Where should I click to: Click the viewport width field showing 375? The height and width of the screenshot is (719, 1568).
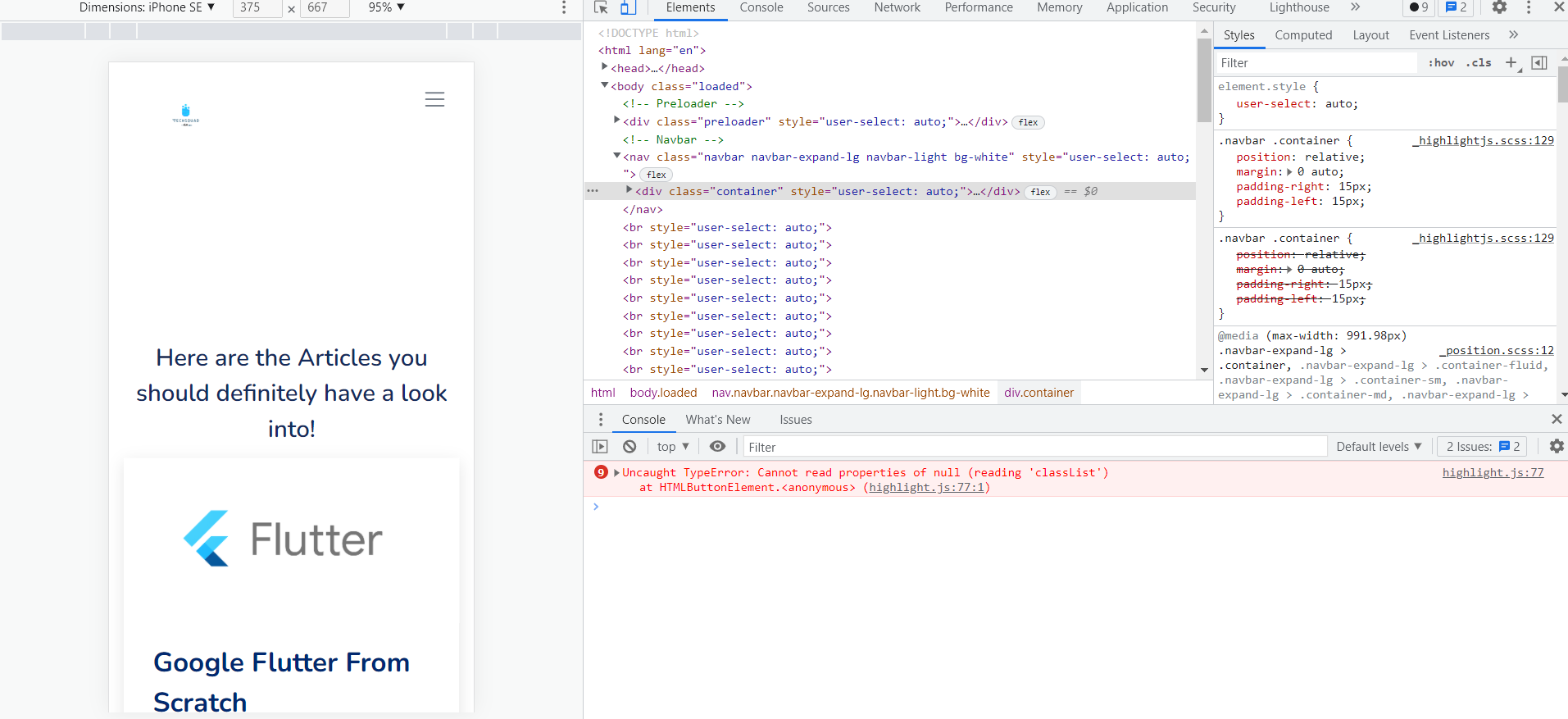pyautogui.click(x=257, y=7)
